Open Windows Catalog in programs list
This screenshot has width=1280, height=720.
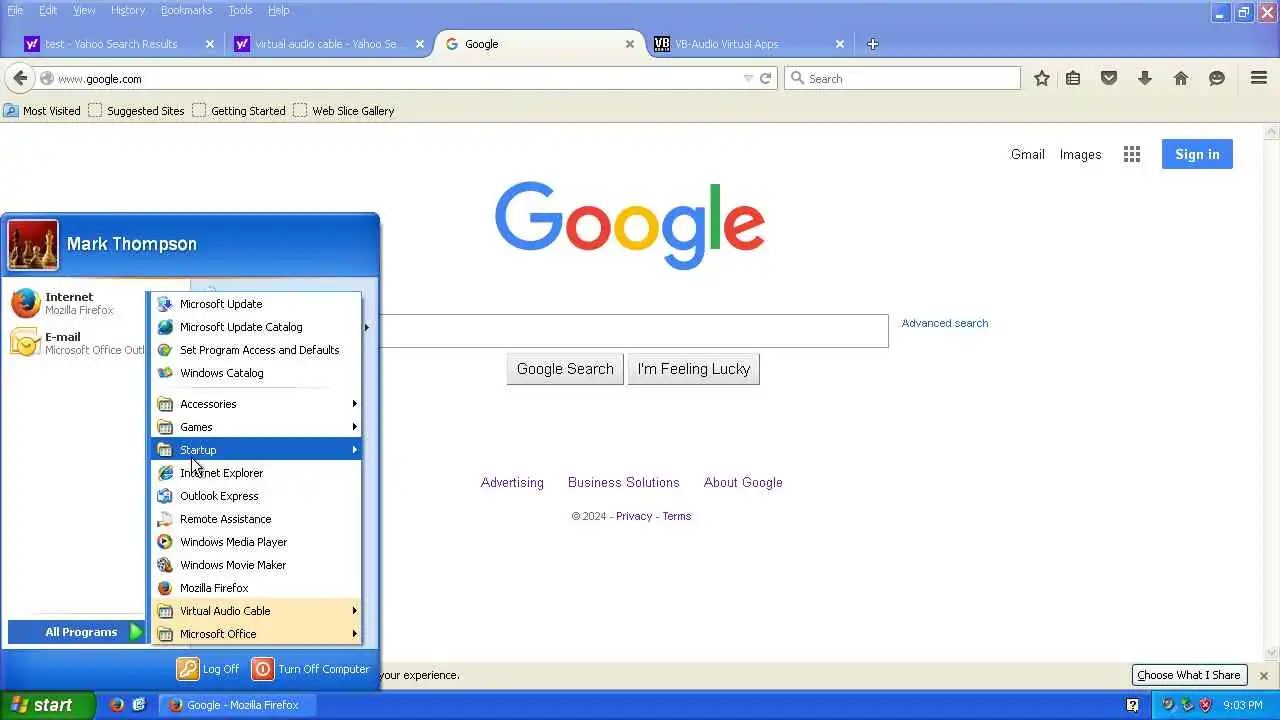[256, 373]
